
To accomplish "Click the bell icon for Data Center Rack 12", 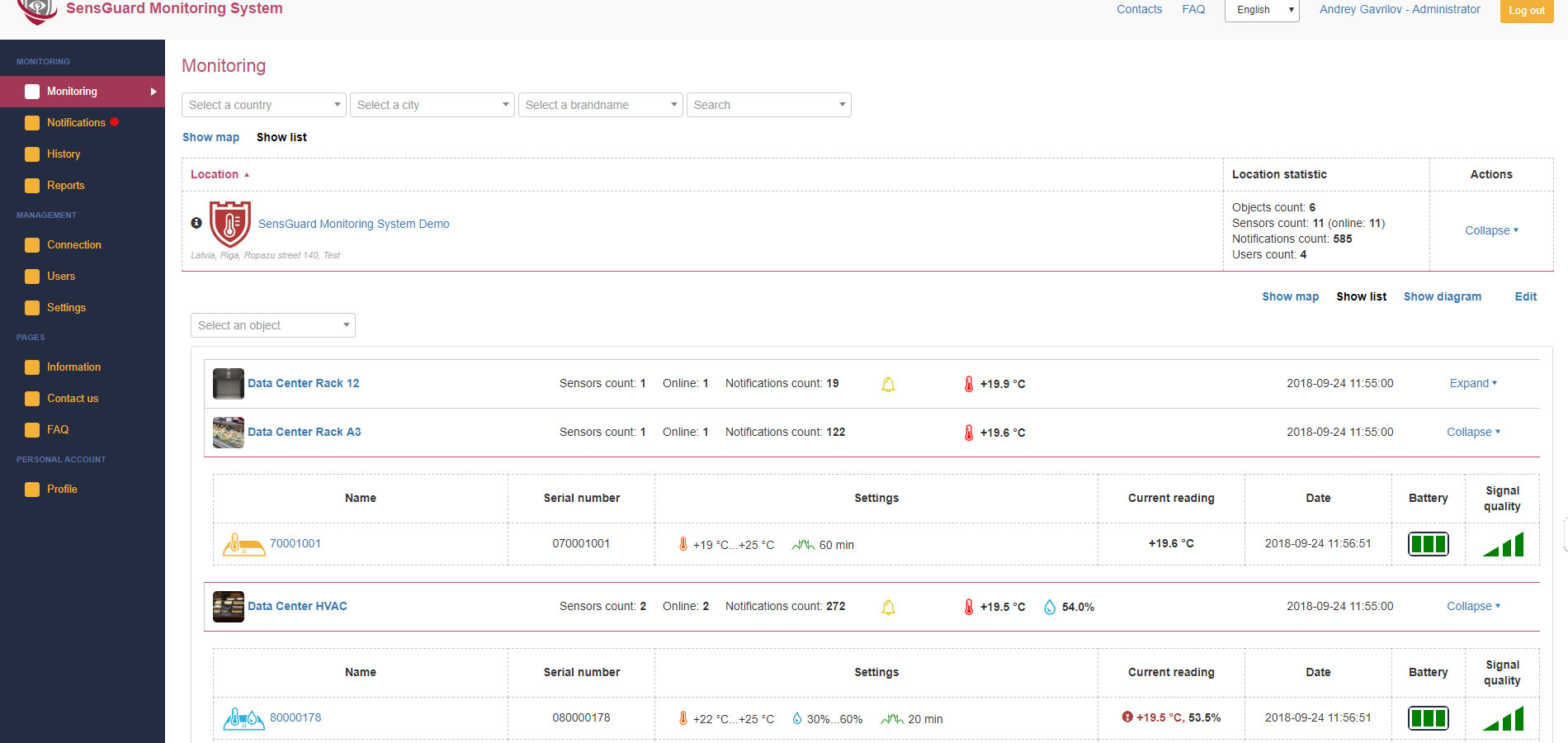I will [x=888, y=384].
